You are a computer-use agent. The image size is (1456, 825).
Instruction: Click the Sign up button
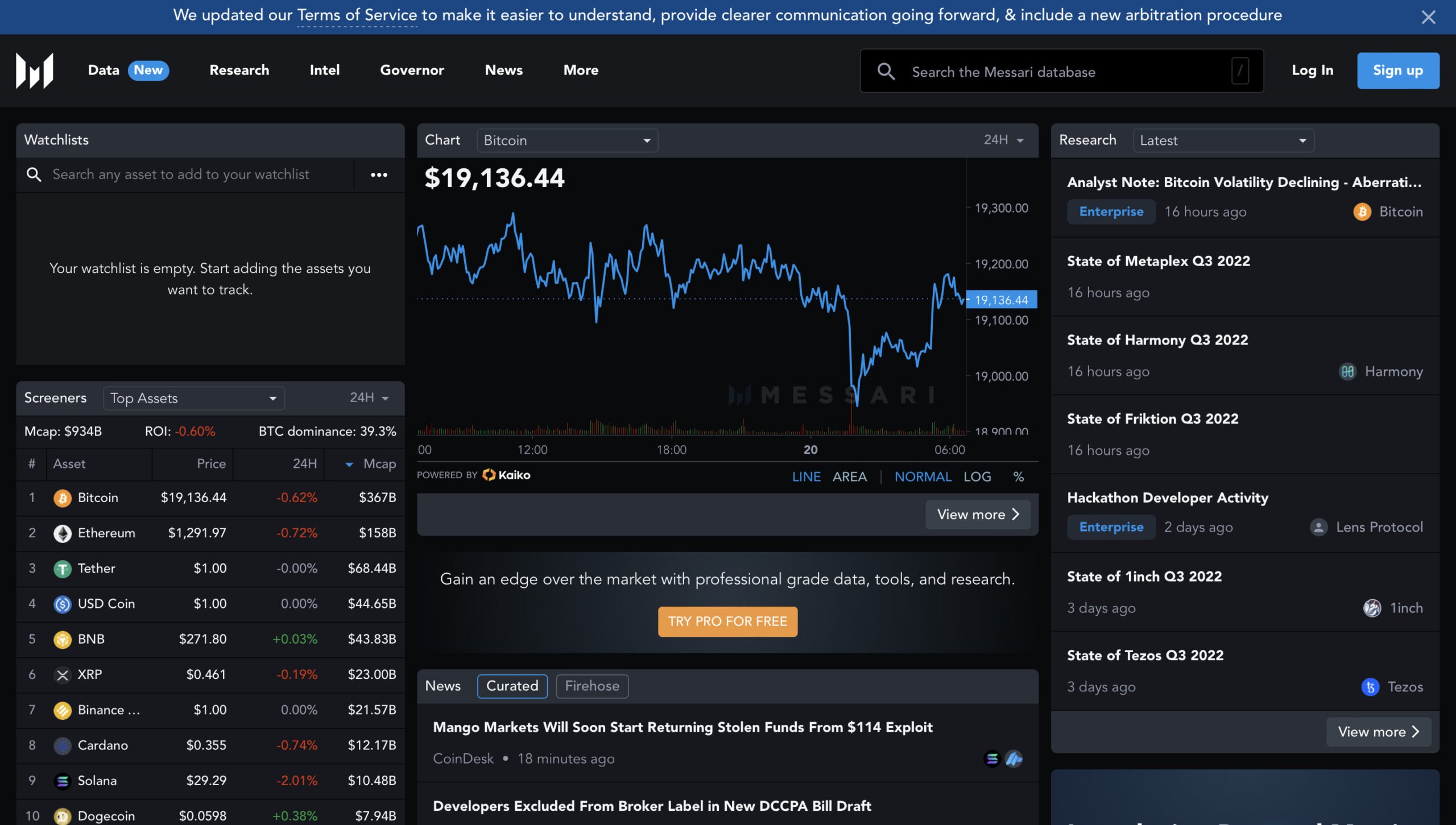click(1398, 71)
